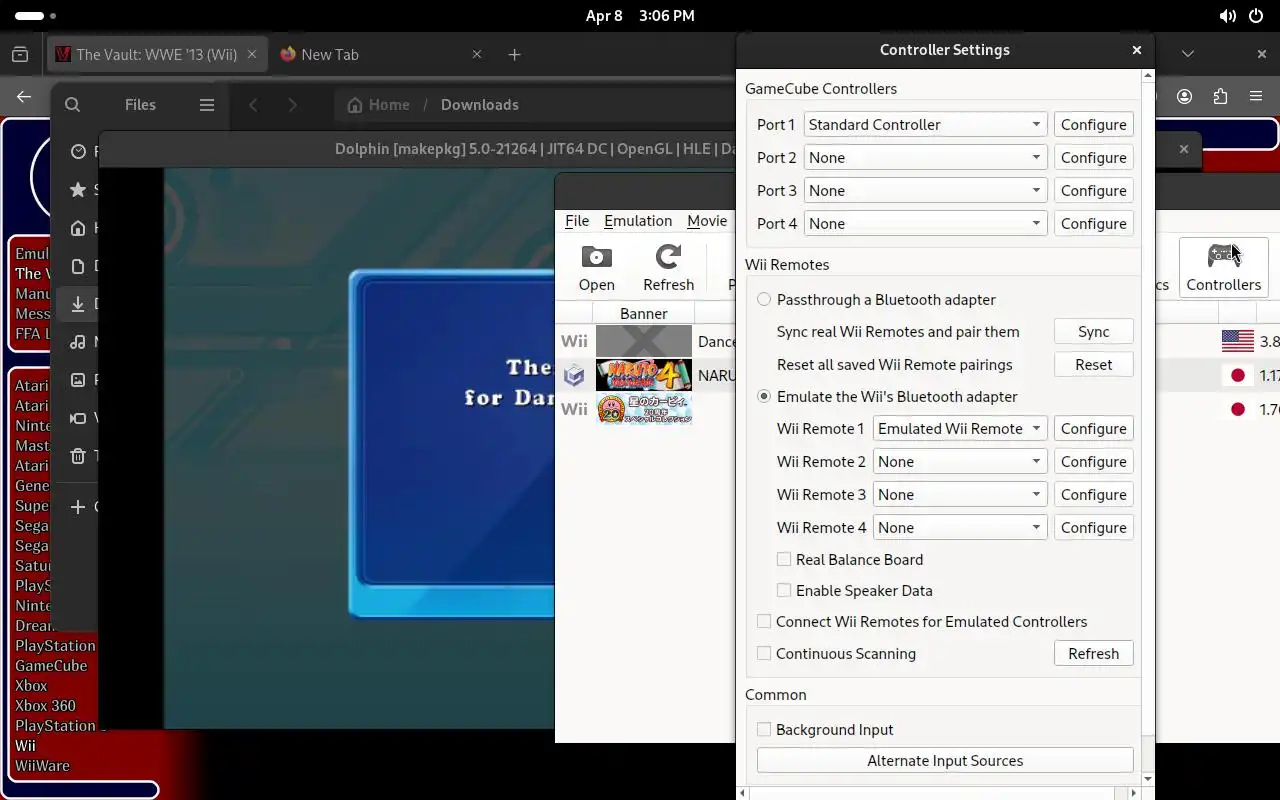The image size is (1280, 800).
Task: Enable Real Balance Board checkbox
Action: (x=784, y=559)
